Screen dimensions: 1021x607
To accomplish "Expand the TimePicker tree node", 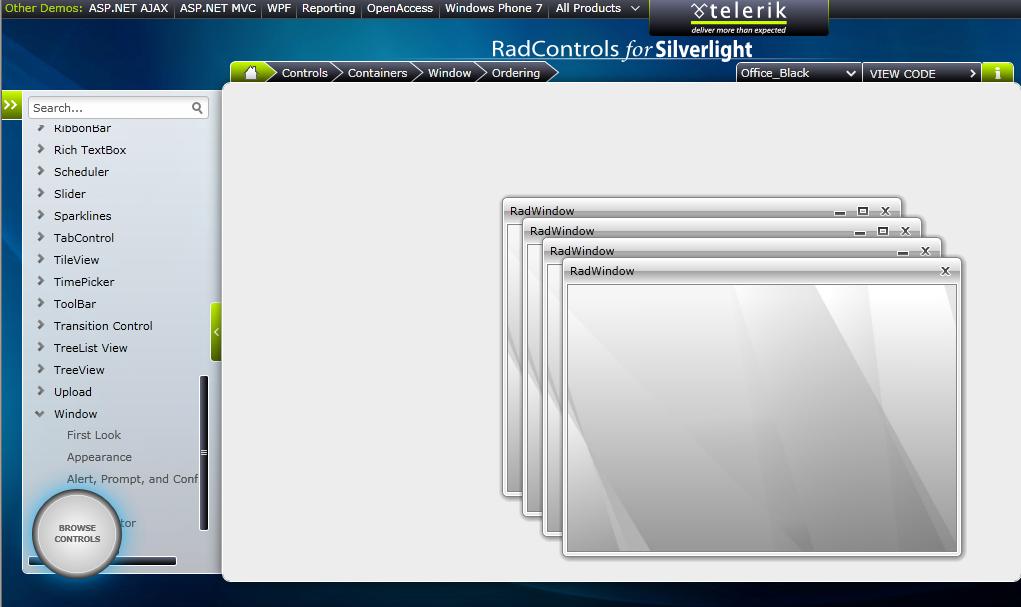I will pyautogui.click(x=40, y=281).
